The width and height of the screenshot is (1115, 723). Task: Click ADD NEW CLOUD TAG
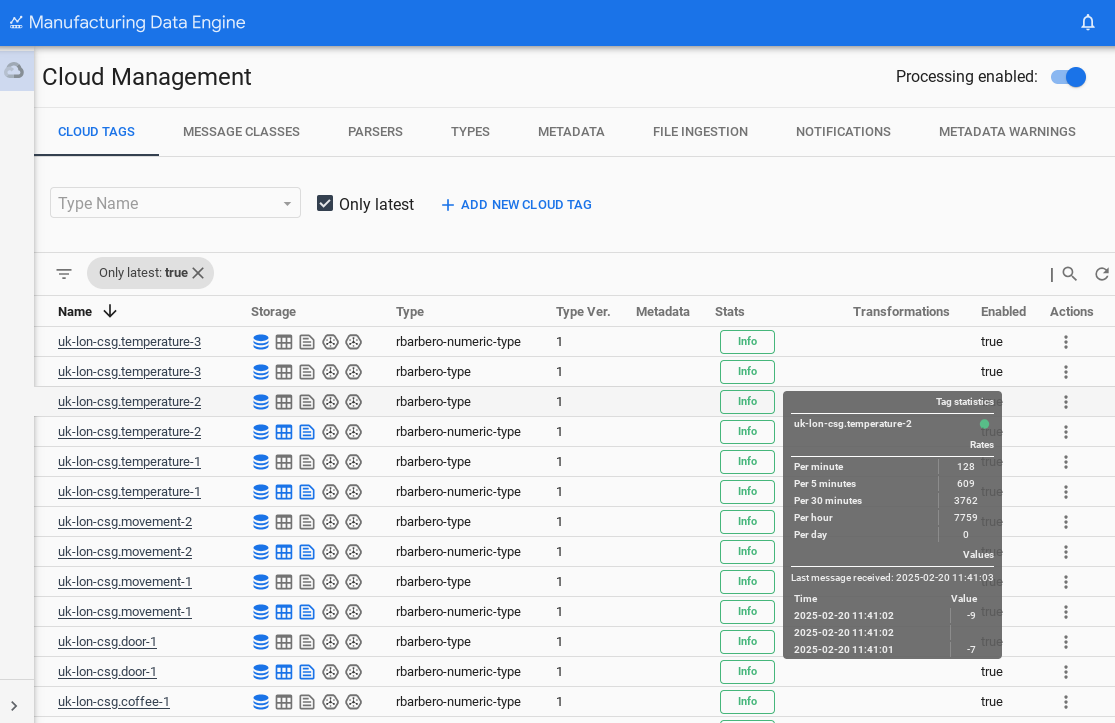click(x=516, y=204)
